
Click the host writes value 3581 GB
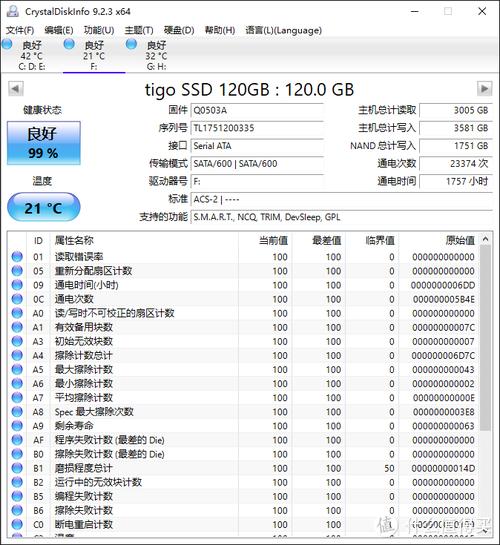(456, 128)
